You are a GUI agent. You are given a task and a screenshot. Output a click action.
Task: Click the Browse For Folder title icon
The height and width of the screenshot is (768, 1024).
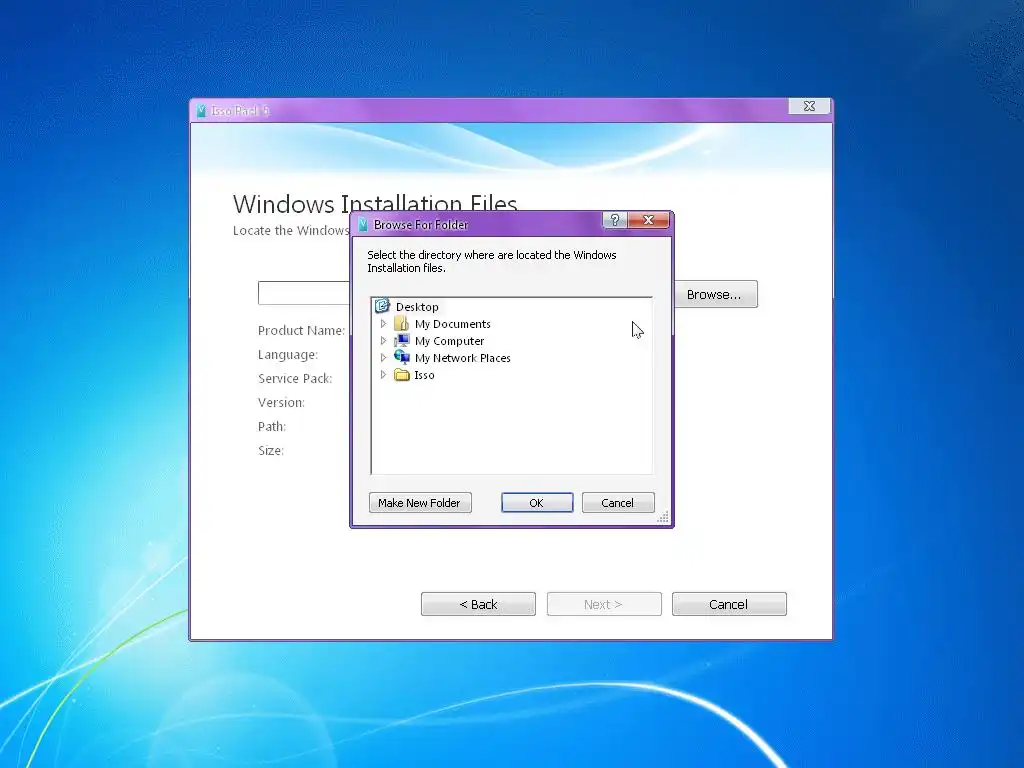click(x=363, y=225)
